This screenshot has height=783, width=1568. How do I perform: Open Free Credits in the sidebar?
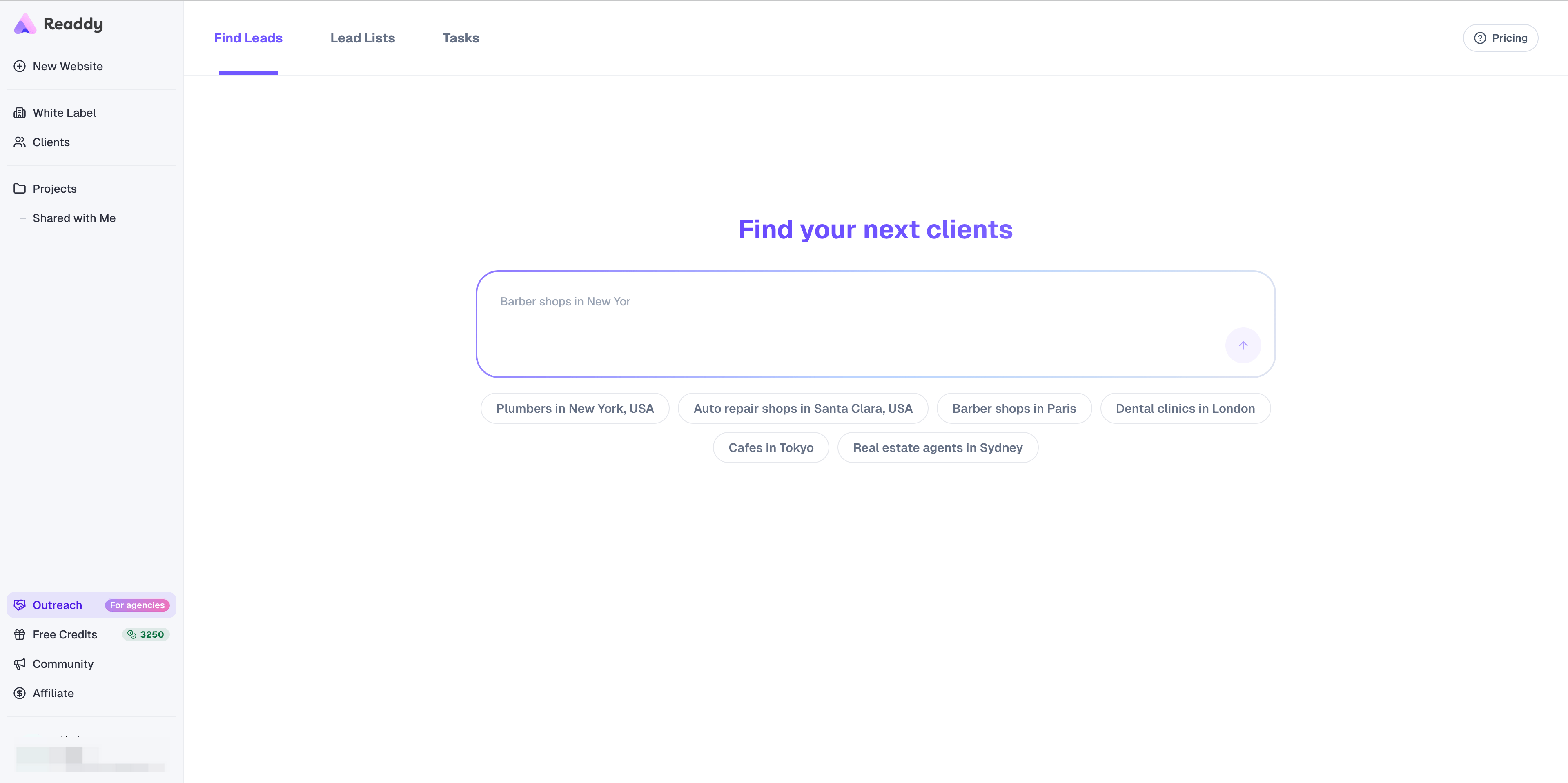click(x=91, y=634)
